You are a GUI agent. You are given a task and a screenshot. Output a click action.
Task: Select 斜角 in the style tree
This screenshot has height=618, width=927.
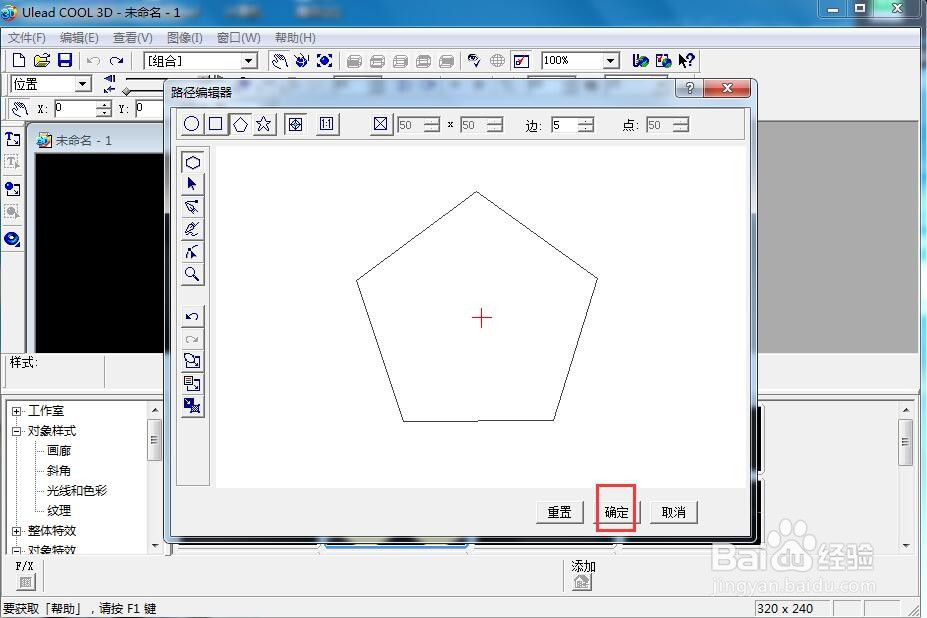[59, 471]
